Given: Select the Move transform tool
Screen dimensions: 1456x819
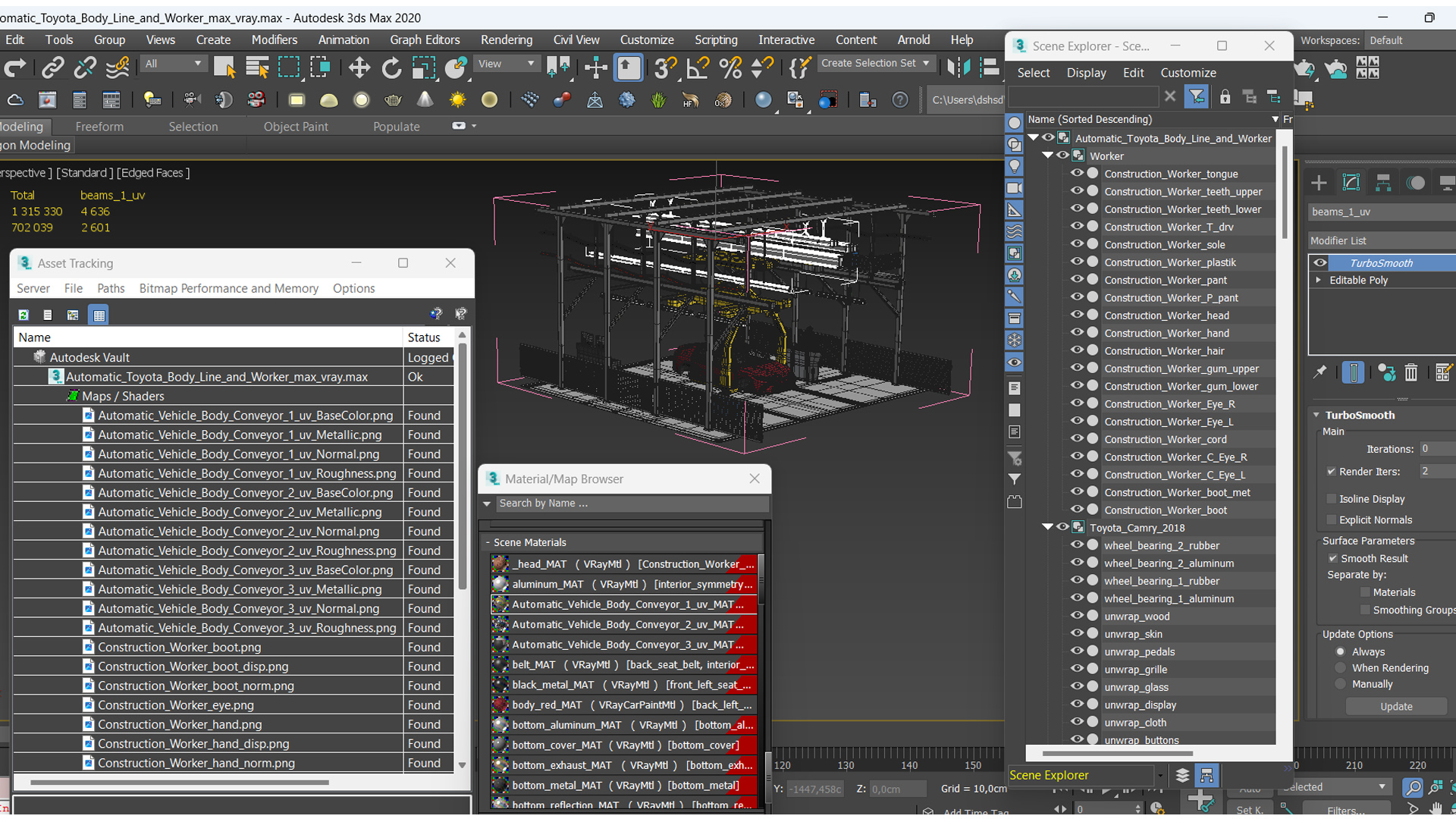Looking at the screenshot, I should click(x=359, y=68).
